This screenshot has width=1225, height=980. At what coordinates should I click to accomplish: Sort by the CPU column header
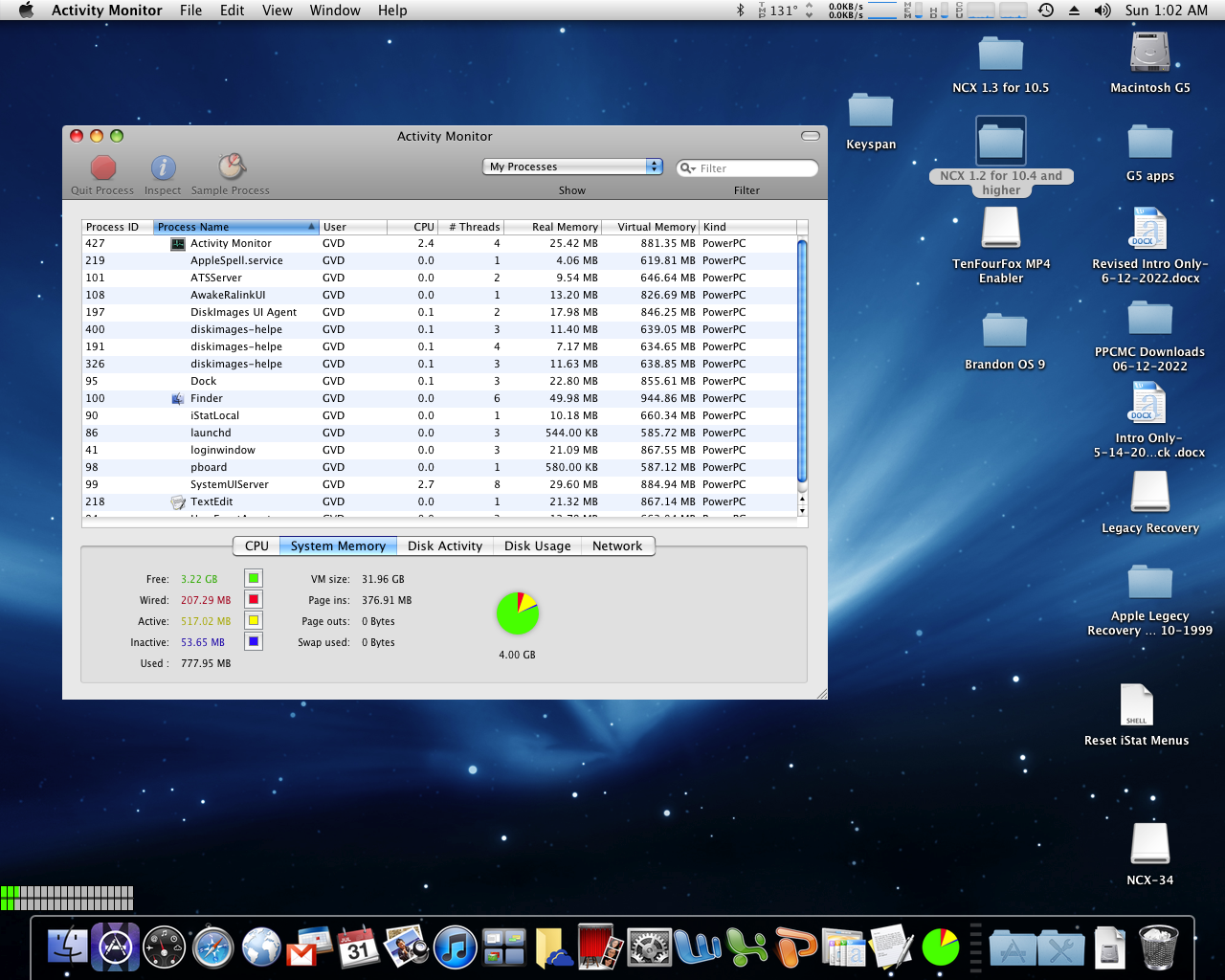tap(412, 227)
